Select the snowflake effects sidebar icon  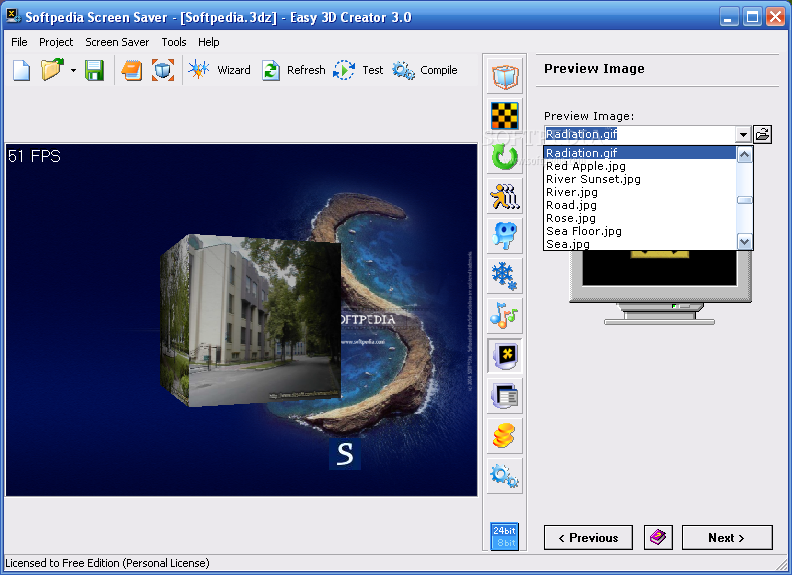tap(505, 276)
